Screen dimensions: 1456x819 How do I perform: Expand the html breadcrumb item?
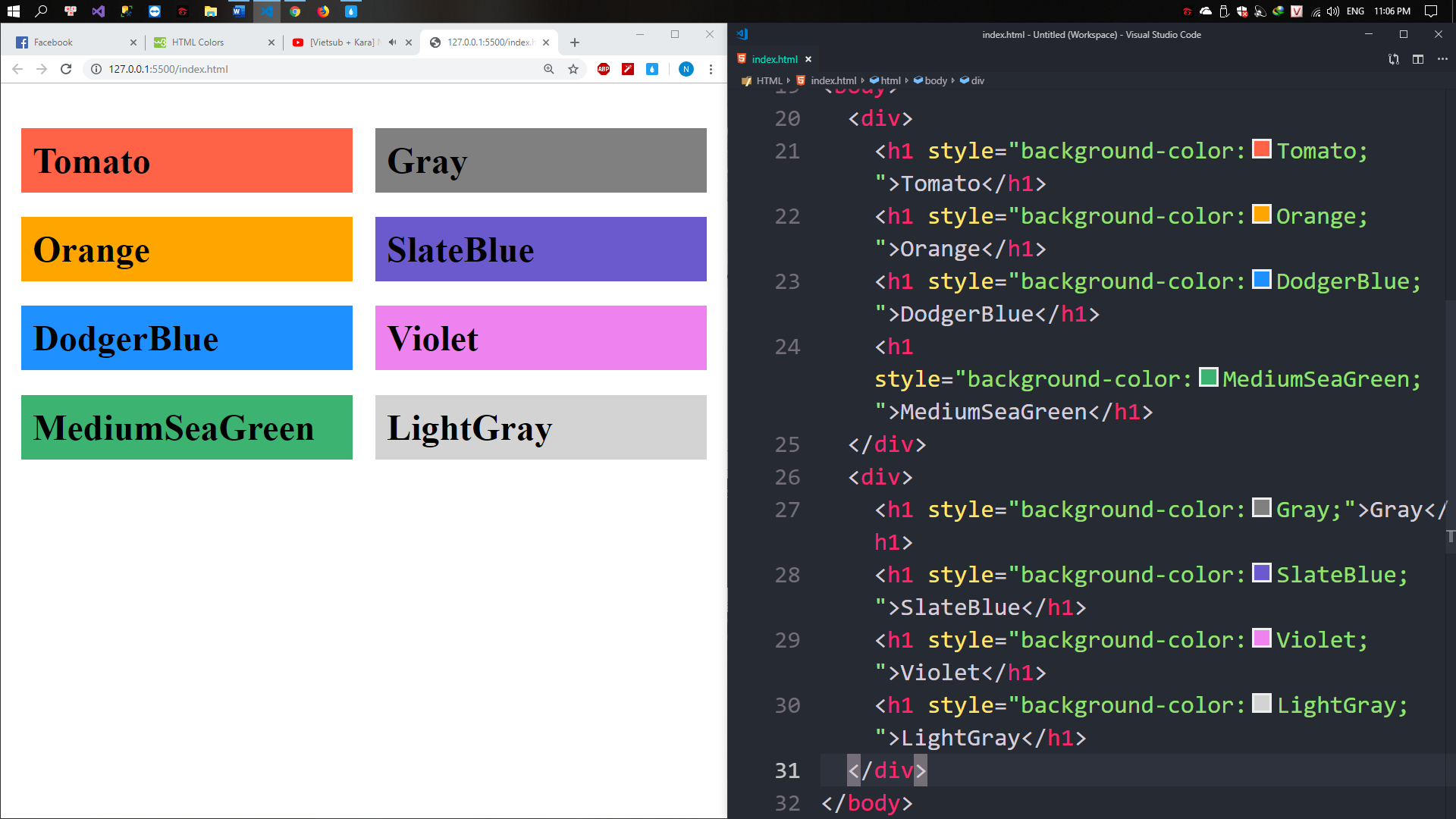point(890,80)
